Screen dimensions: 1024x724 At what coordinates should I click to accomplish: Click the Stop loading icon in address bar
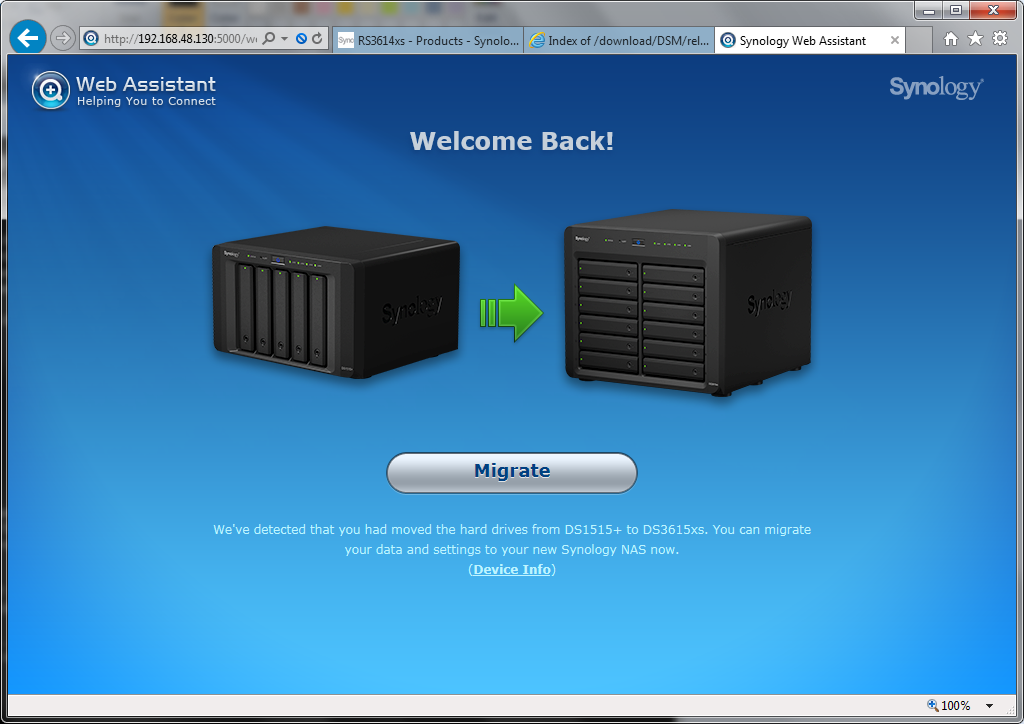click(x=301, y=39)
